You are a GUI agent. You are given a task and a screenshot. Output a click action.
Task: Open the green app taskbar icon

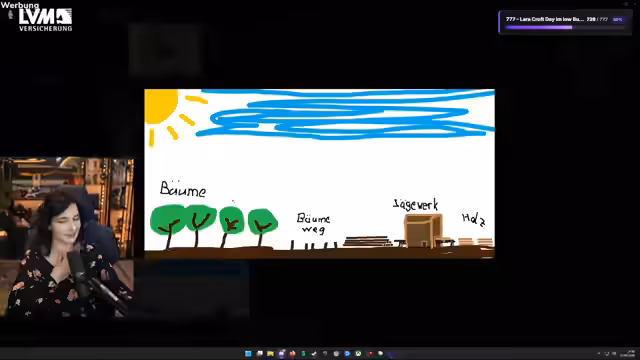tap(303, 353)
